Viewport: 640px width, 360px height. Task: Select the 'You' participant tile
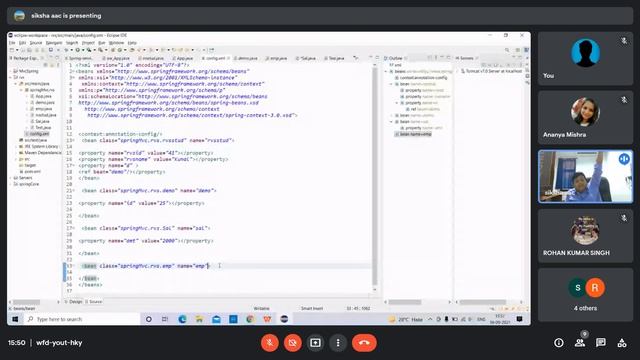point(585,59)
